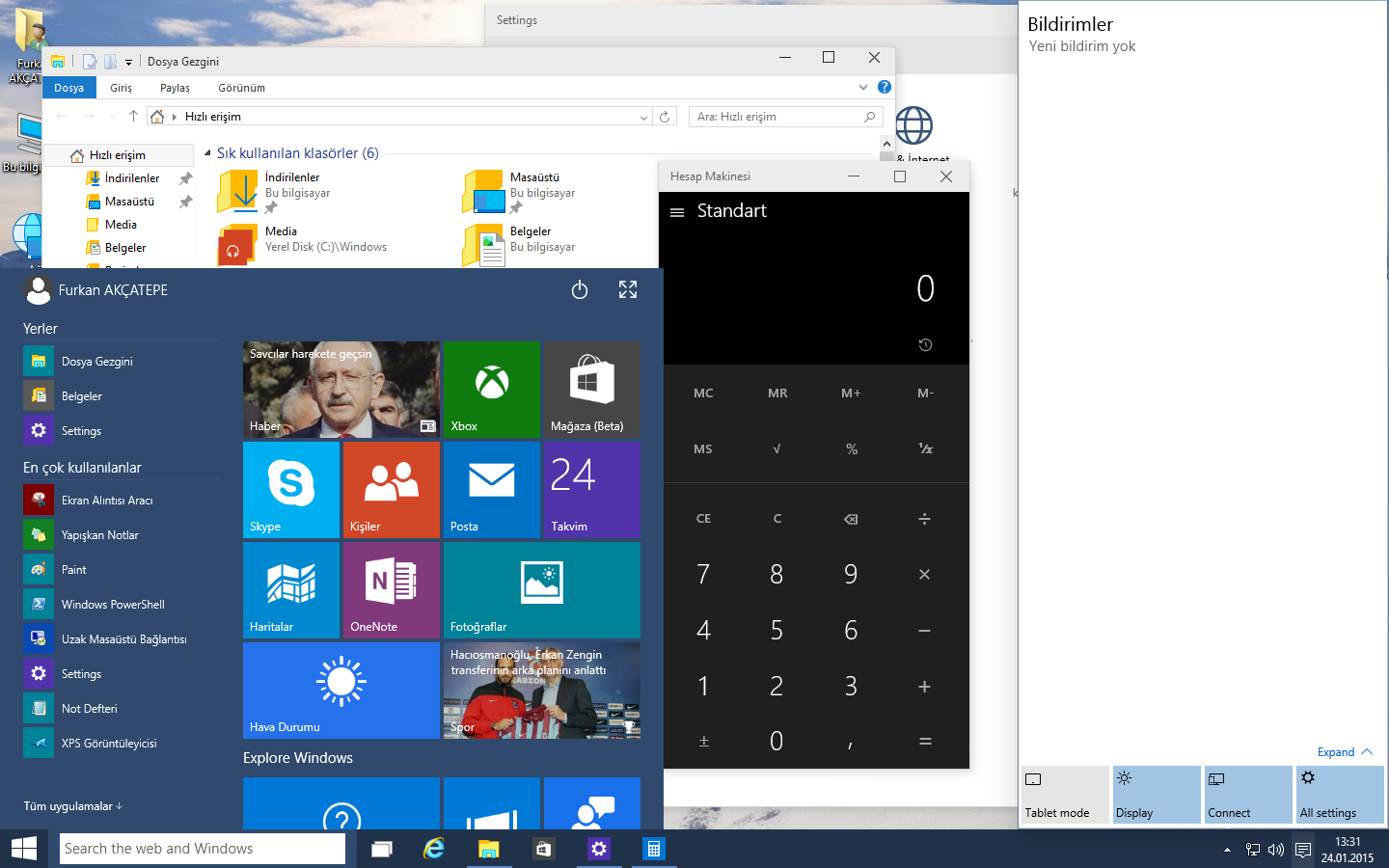Viewport: 1389px width, 868px height.
Task: Click the calculator CE key
Action: pyautogui.click(x=703, y=519)
